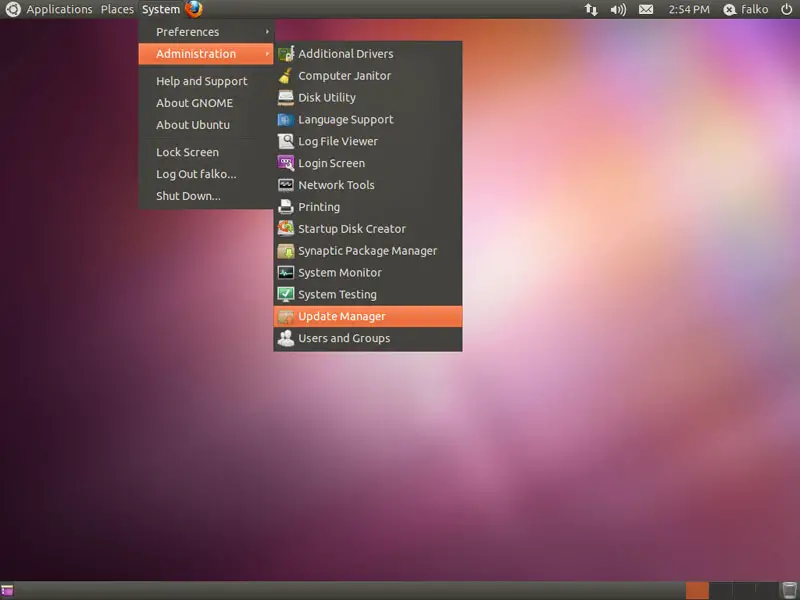
Task: Open the network connections indicator
Action: pos(591,10)
